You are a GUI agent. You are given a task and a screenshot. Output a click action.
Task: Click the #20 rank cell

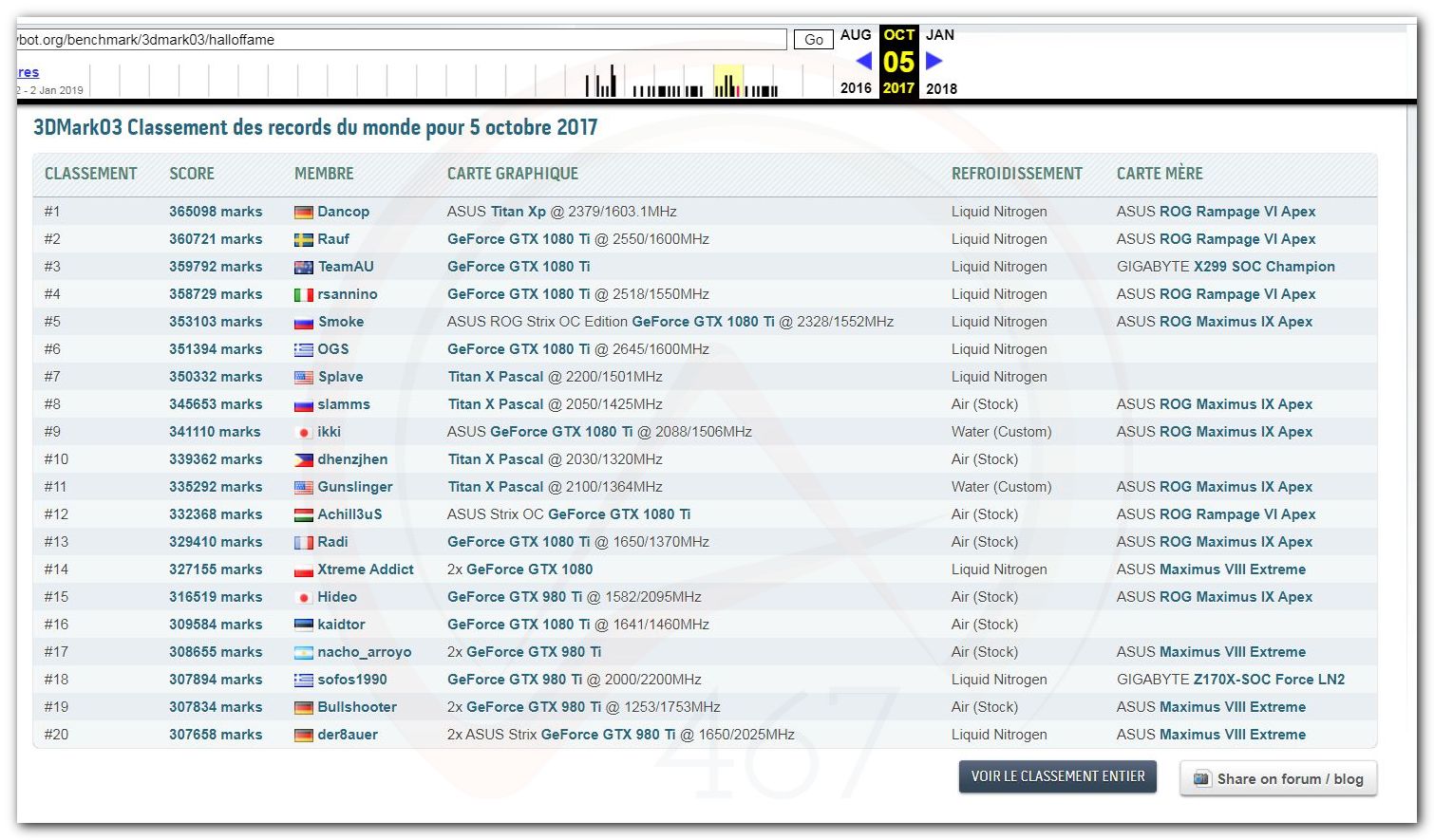coord(56,735)
